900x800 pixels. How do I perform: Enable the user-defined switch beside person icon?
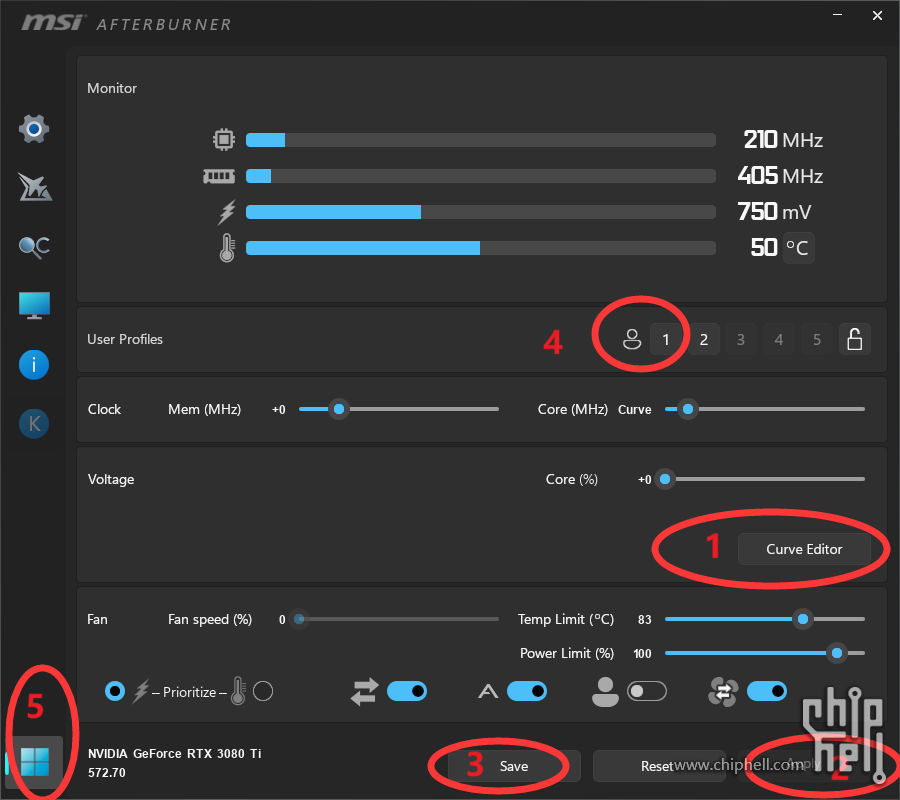tap(647, 692)
